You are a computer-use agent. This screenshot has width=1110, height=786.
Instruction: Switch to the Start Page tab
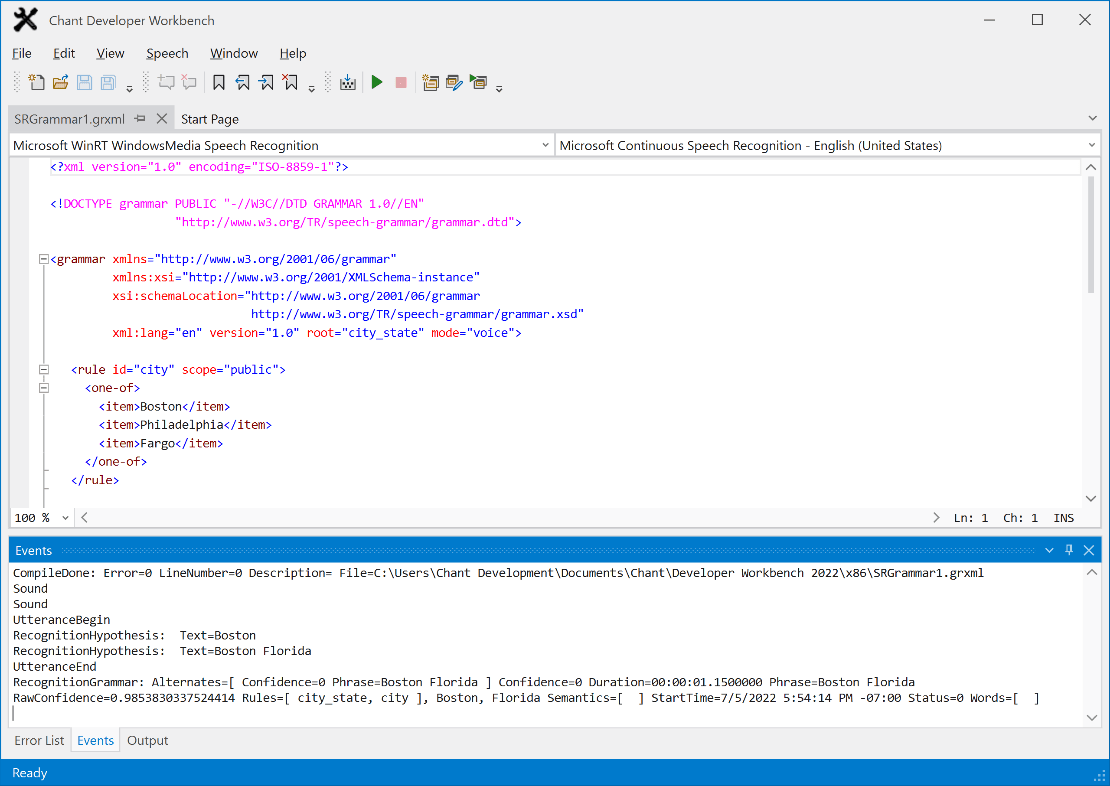210,119
